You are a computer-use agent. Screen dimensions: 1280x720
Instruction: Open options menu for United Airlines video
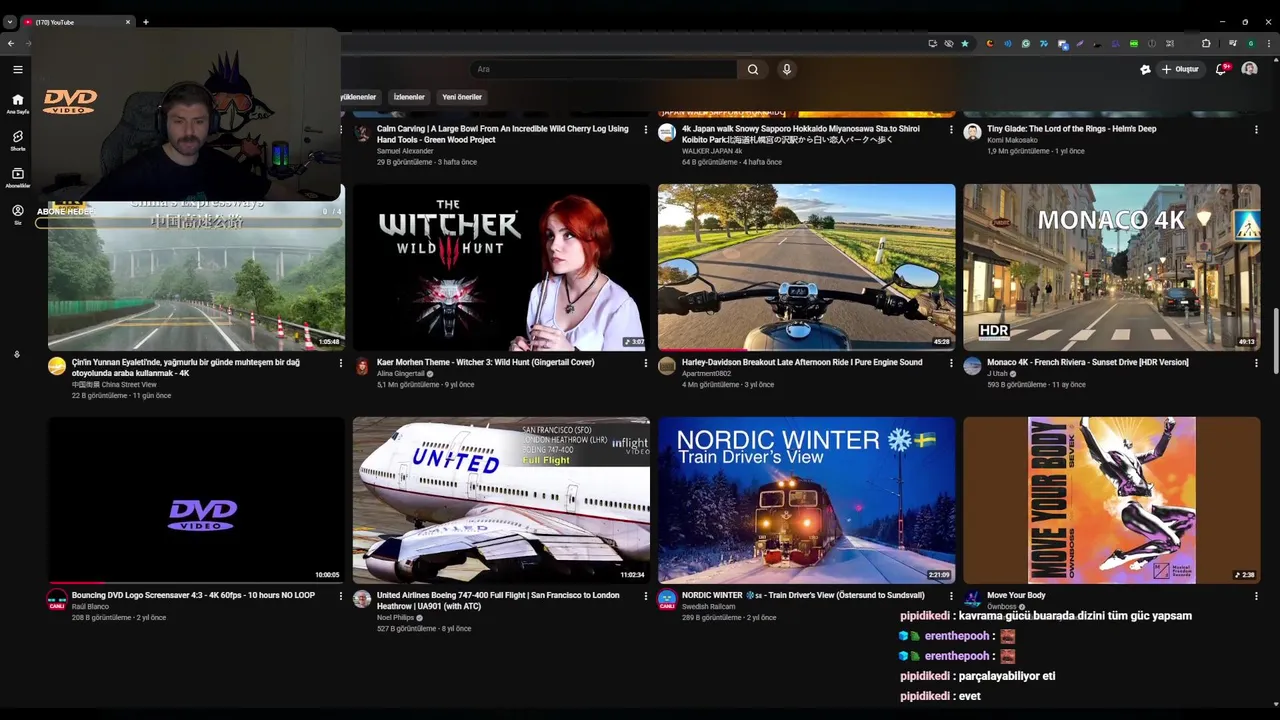645,596
